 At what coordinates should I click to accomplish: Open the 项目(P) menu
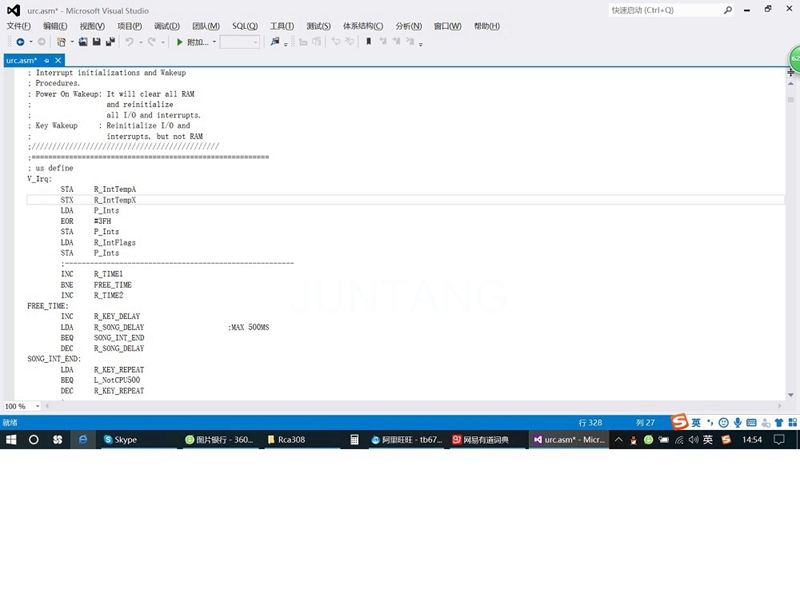click(130, 26)
